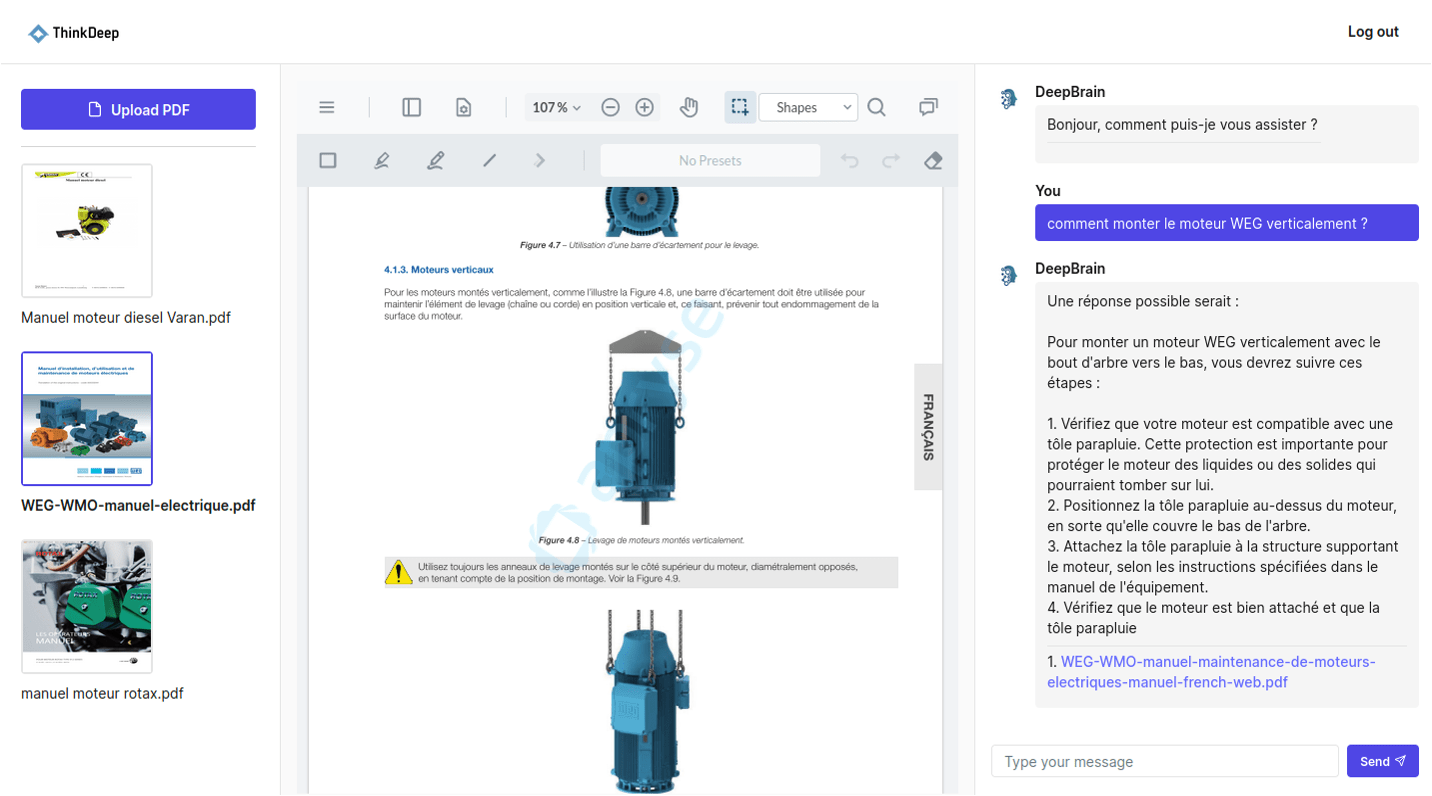This screenshot has height=796, width=1432.
Task: Select the Pan hand tool
Action: click(x=689, y=108)
